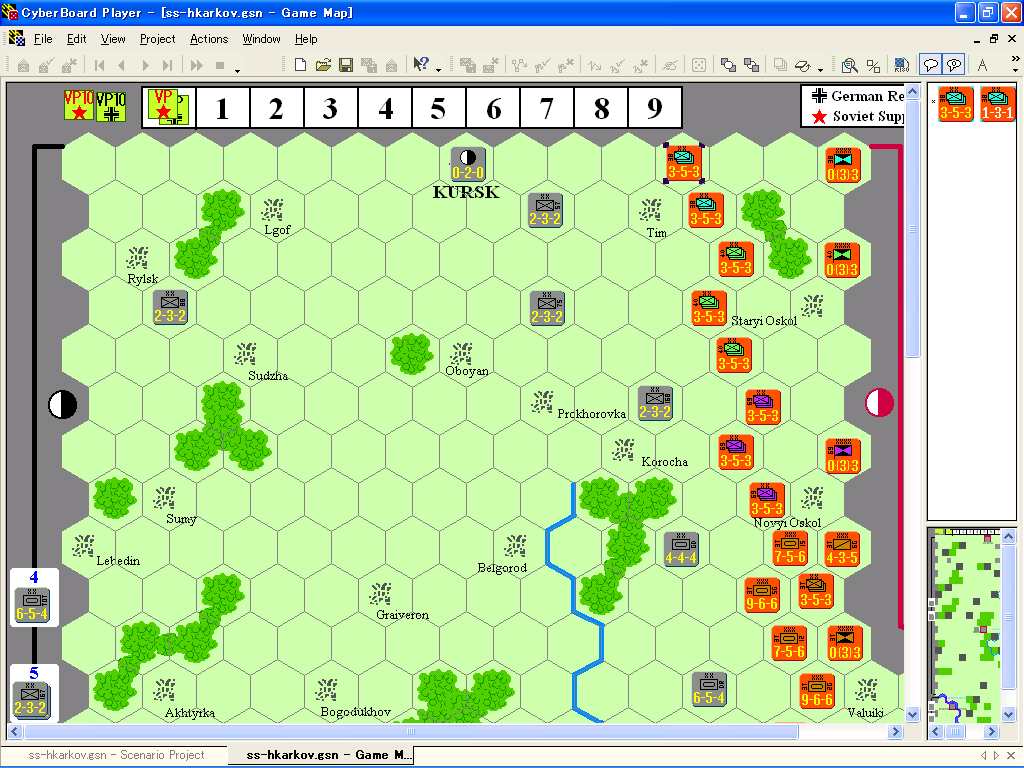This screenshot has width=1024, height=768.
Task: Click turn track box 5
Action: tap(439, 108)
